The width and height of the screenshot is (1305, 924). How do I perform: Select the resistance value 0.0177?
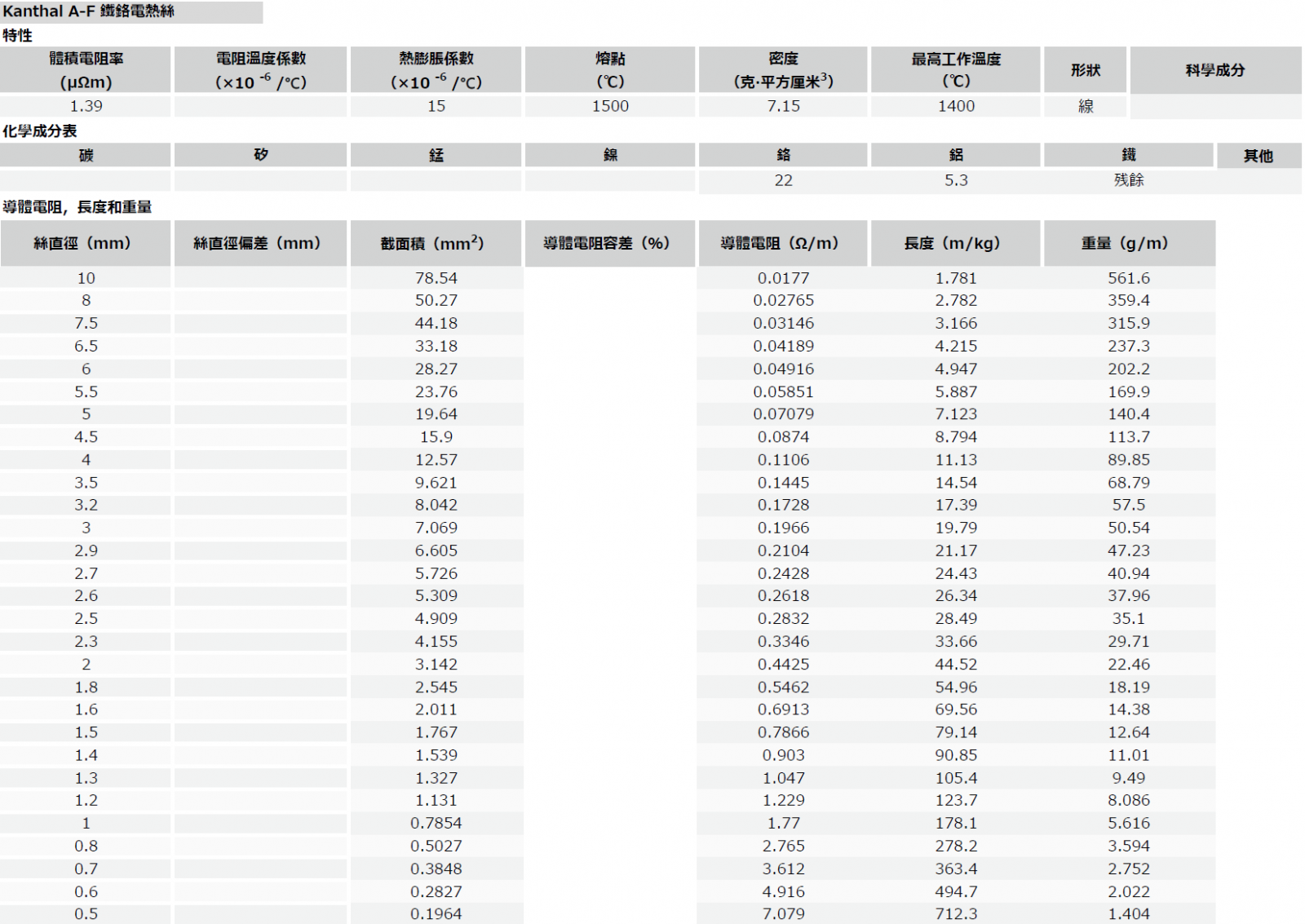click(783, 278)
